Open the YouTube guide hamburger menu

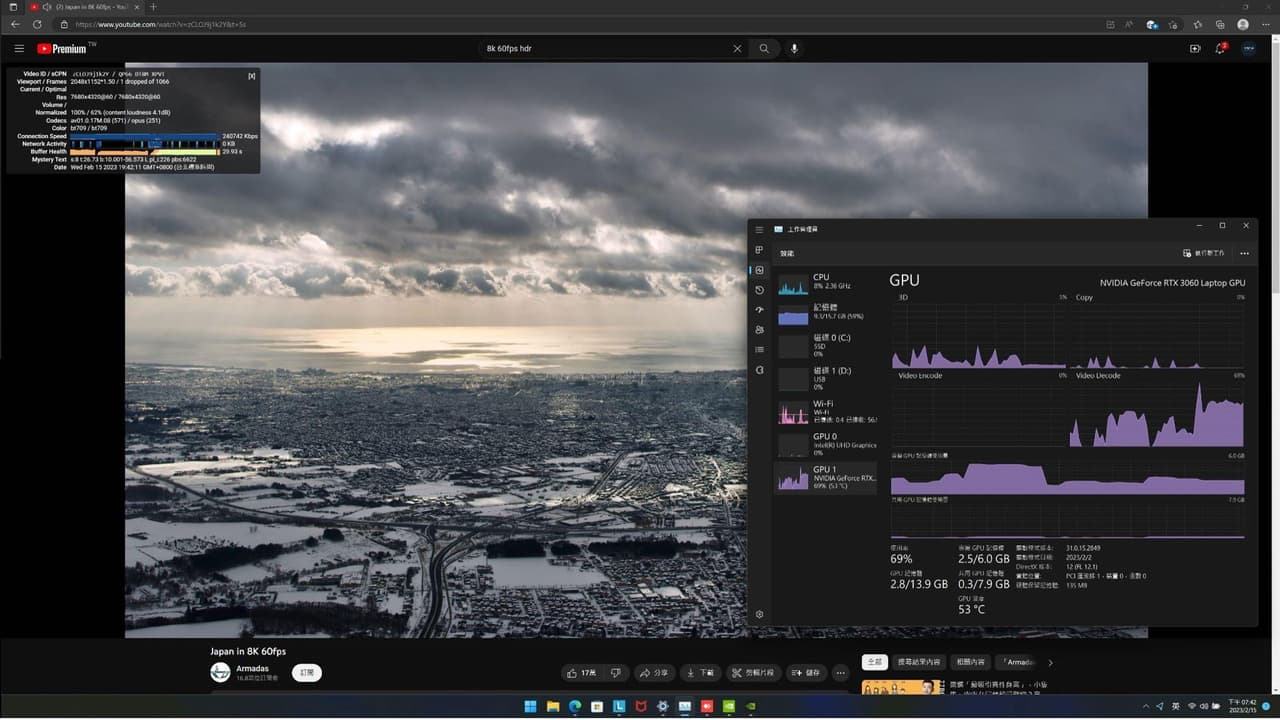pyautogui.click(x=19, y=48)
